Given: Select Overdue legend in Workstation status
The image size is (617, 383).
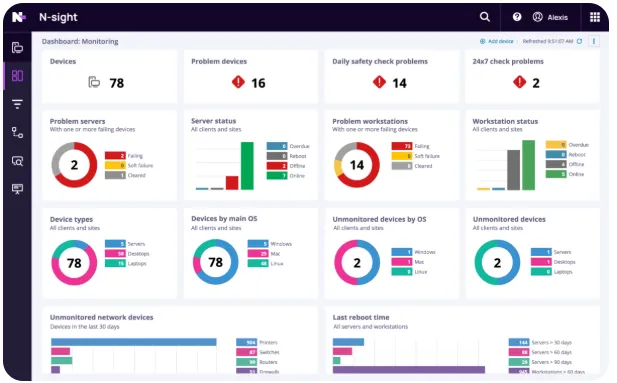Looking at the screenshot, I should click(x=567, y=144).
